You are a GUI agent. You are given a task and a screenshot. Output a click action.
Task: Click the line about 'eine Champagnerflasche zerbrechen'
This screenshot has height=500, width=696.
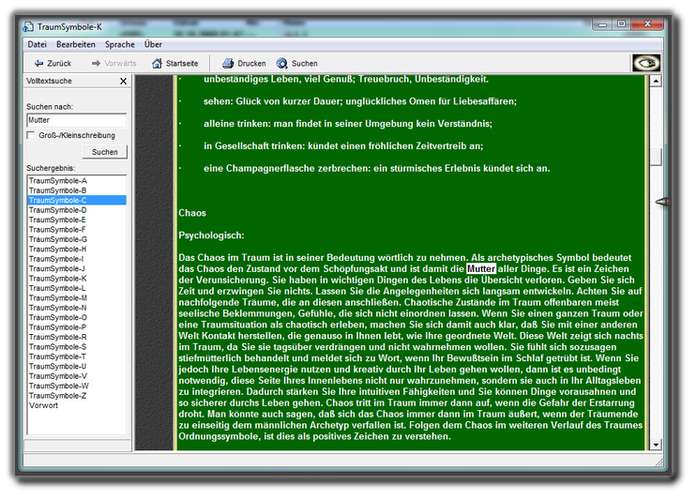pyautogui.click(x=376, y=168)
